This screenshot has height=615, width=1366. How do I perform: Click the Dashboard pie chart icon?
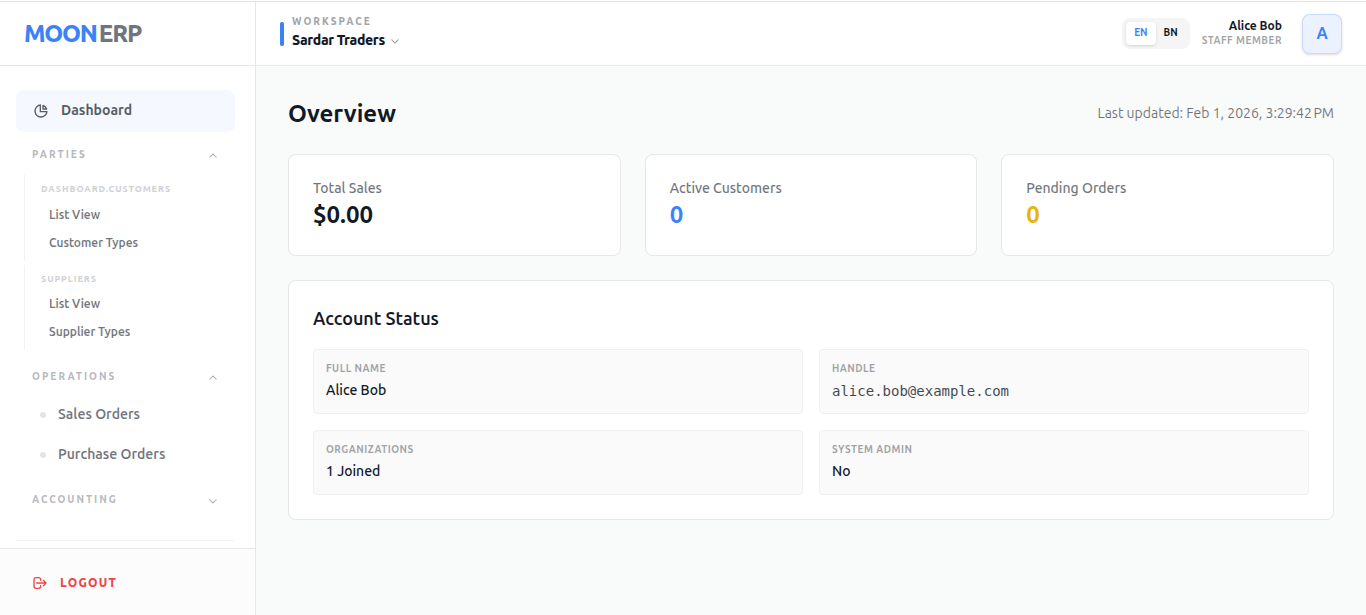41,110
